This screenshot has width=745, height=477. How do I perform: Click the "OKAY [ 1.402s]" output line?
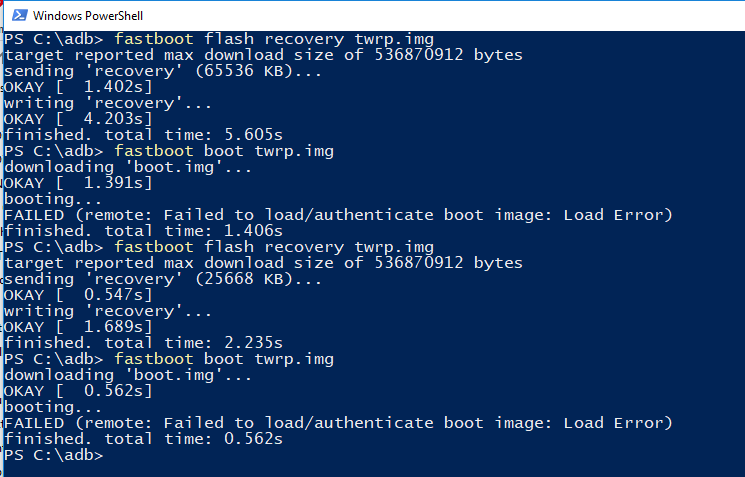point(78,87)
